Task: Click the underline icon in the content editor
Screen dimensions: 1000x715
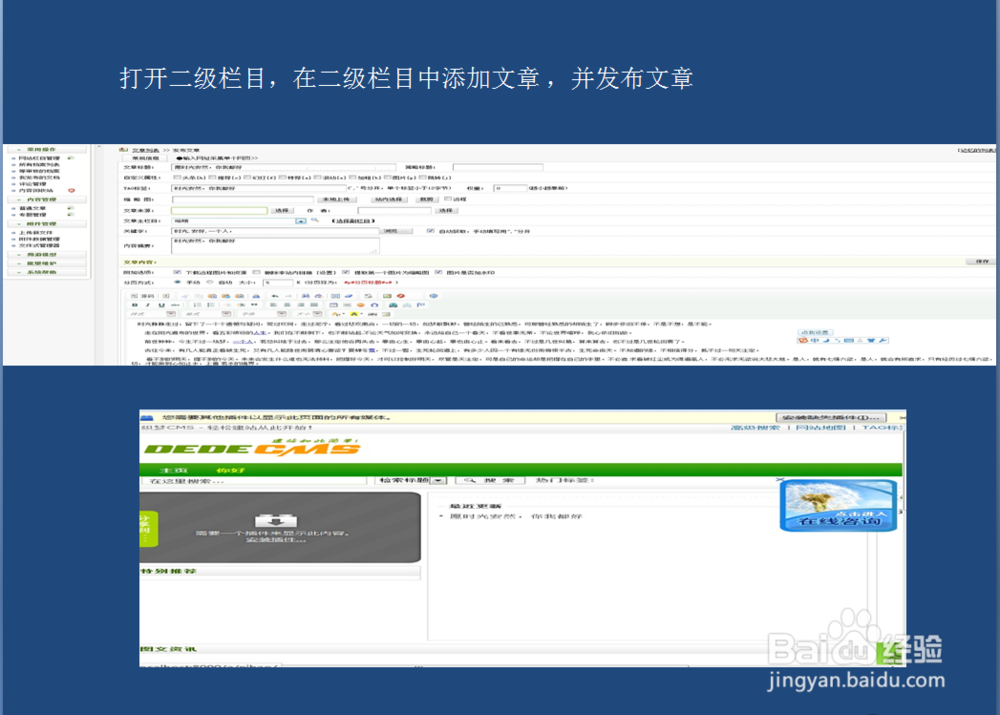Action: pos(160,302)
